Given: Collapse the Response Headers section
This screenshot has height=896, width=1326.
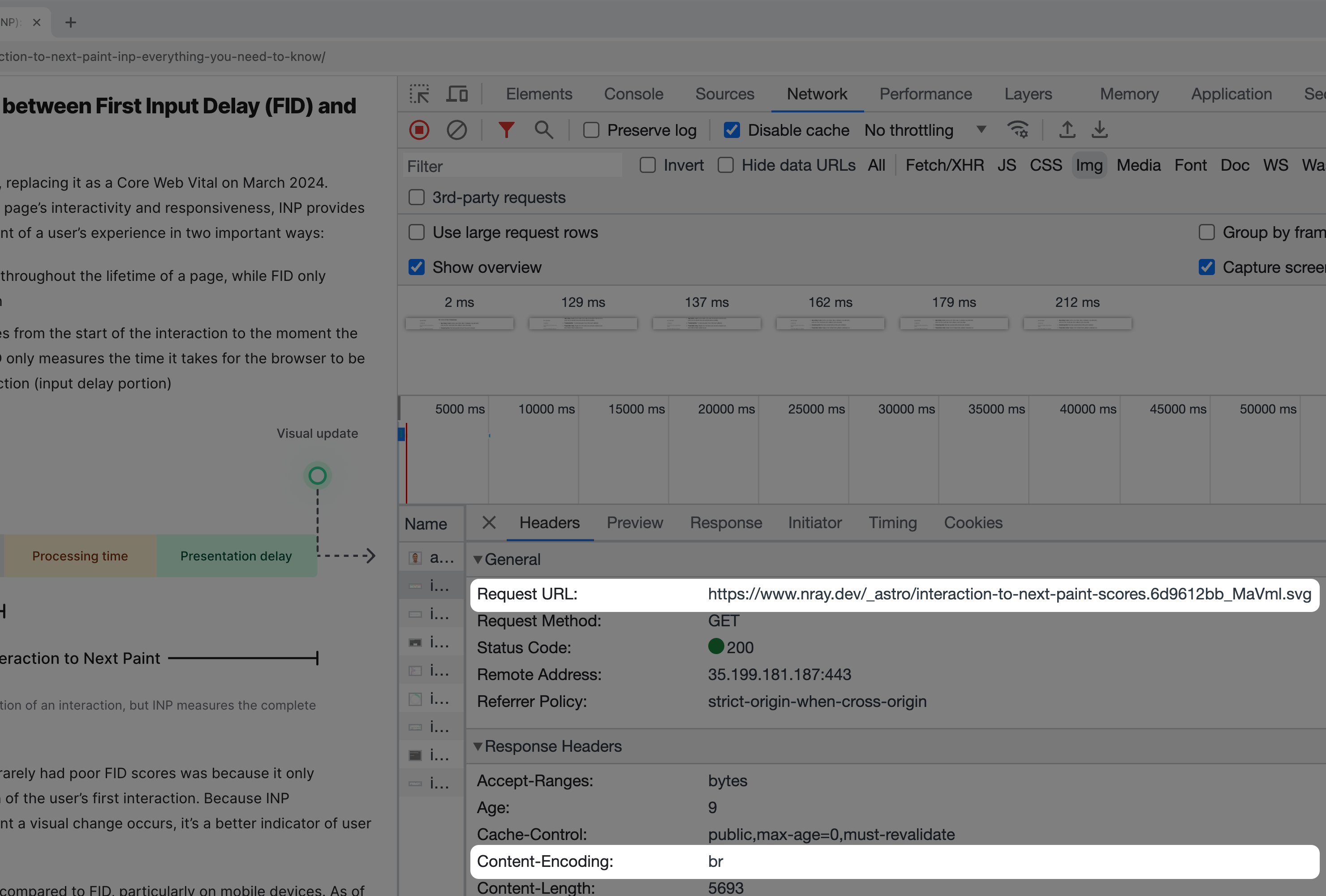Looking at the screenshot, I should point(478,746).
